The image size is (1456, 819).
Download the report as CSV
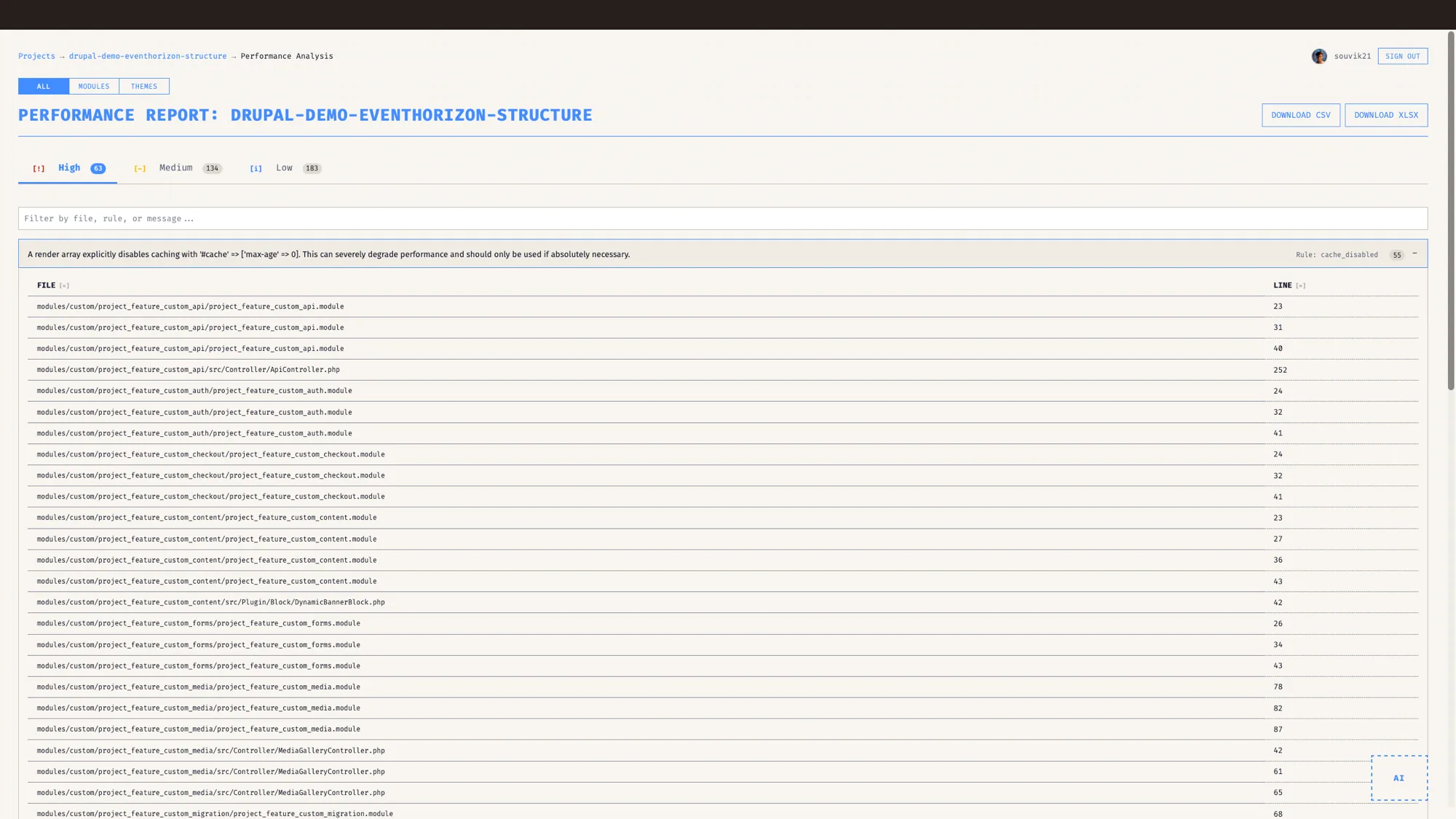click(x=1301, y=115)
